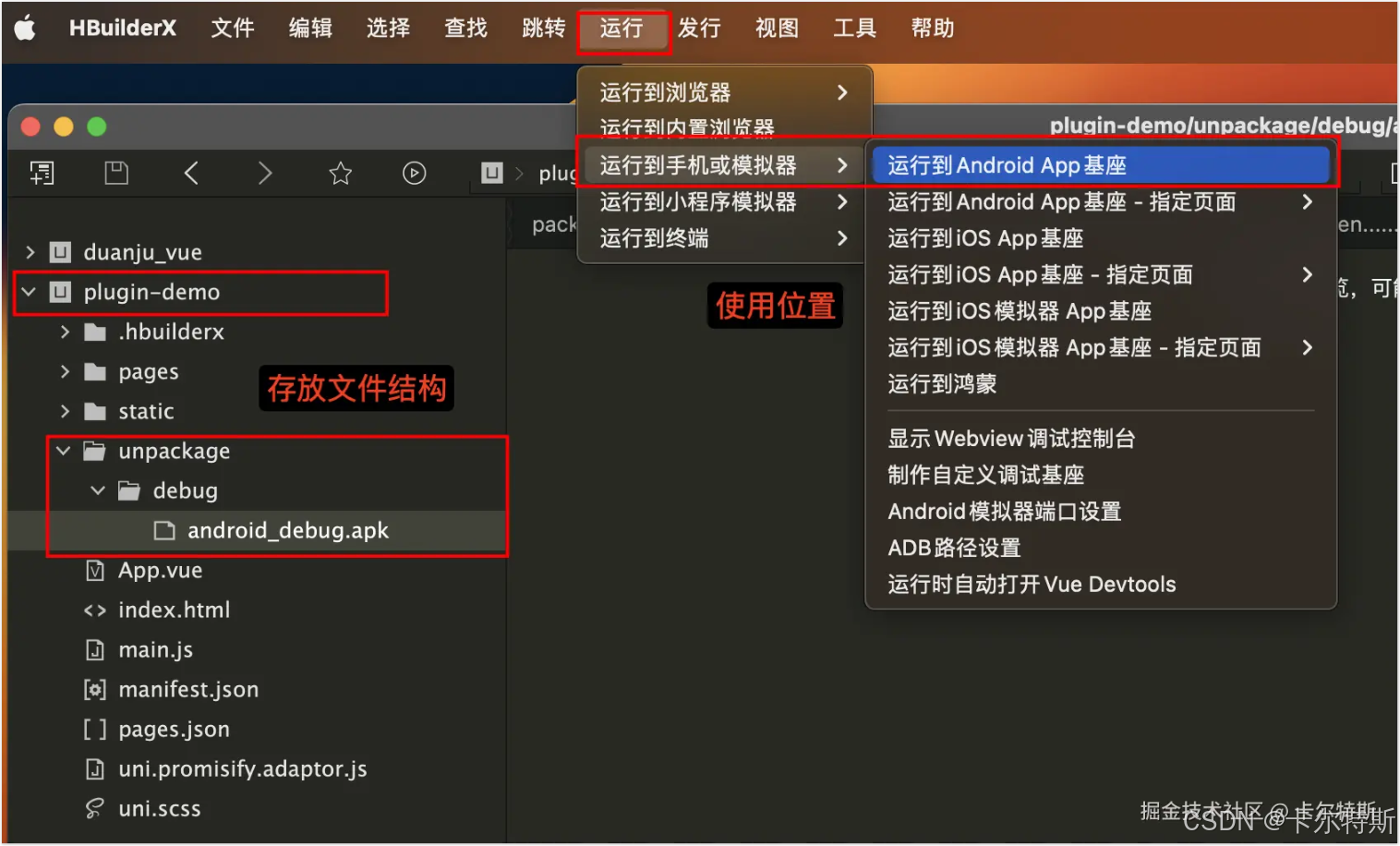Select 运行到iOS App基座 - 指定页面
The height and width of the screenshot is (846, 1400).
pos(1101,274)
